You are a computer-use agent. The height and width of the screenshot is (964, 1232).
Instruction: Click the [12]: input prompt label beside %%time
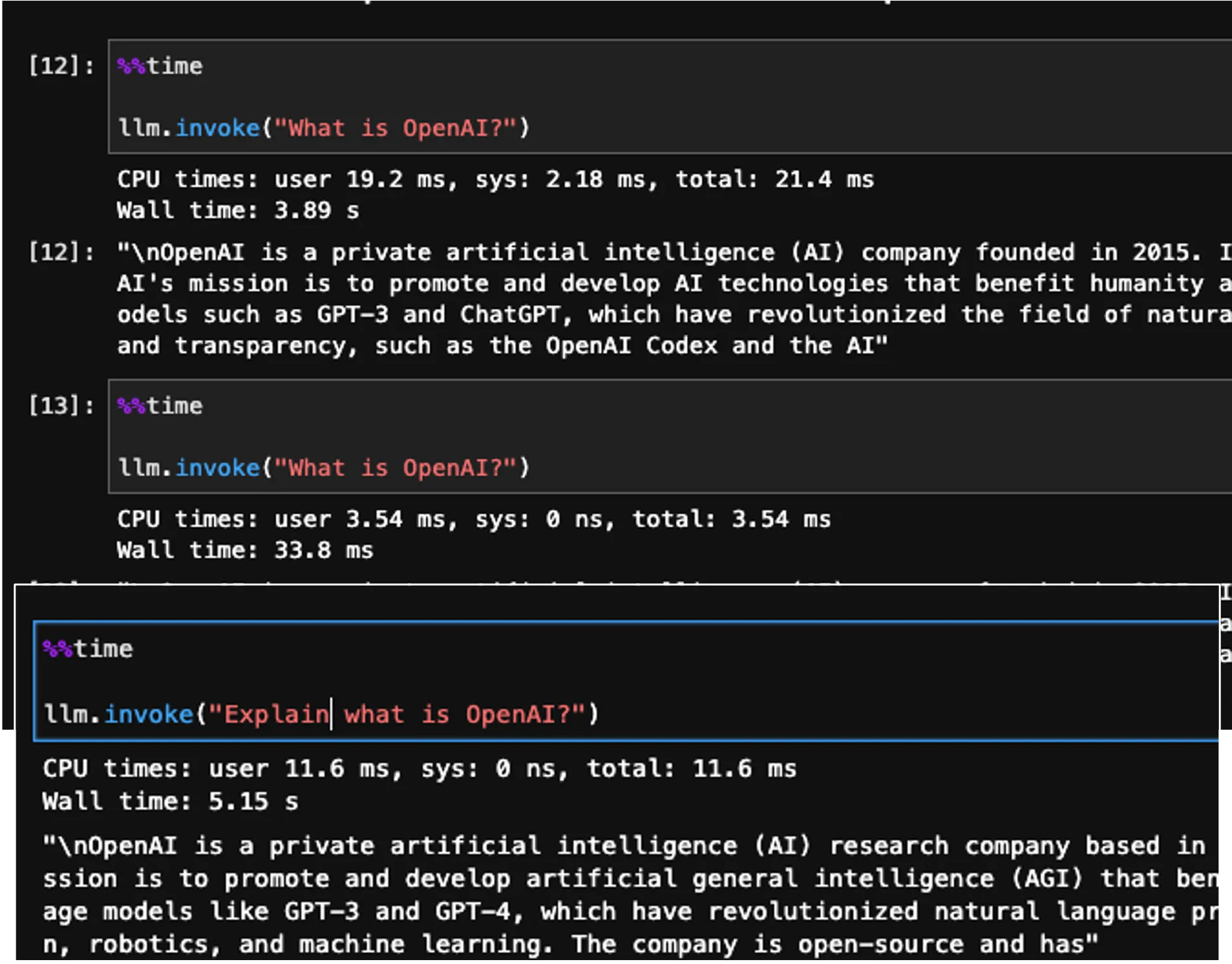coord(62,66)
